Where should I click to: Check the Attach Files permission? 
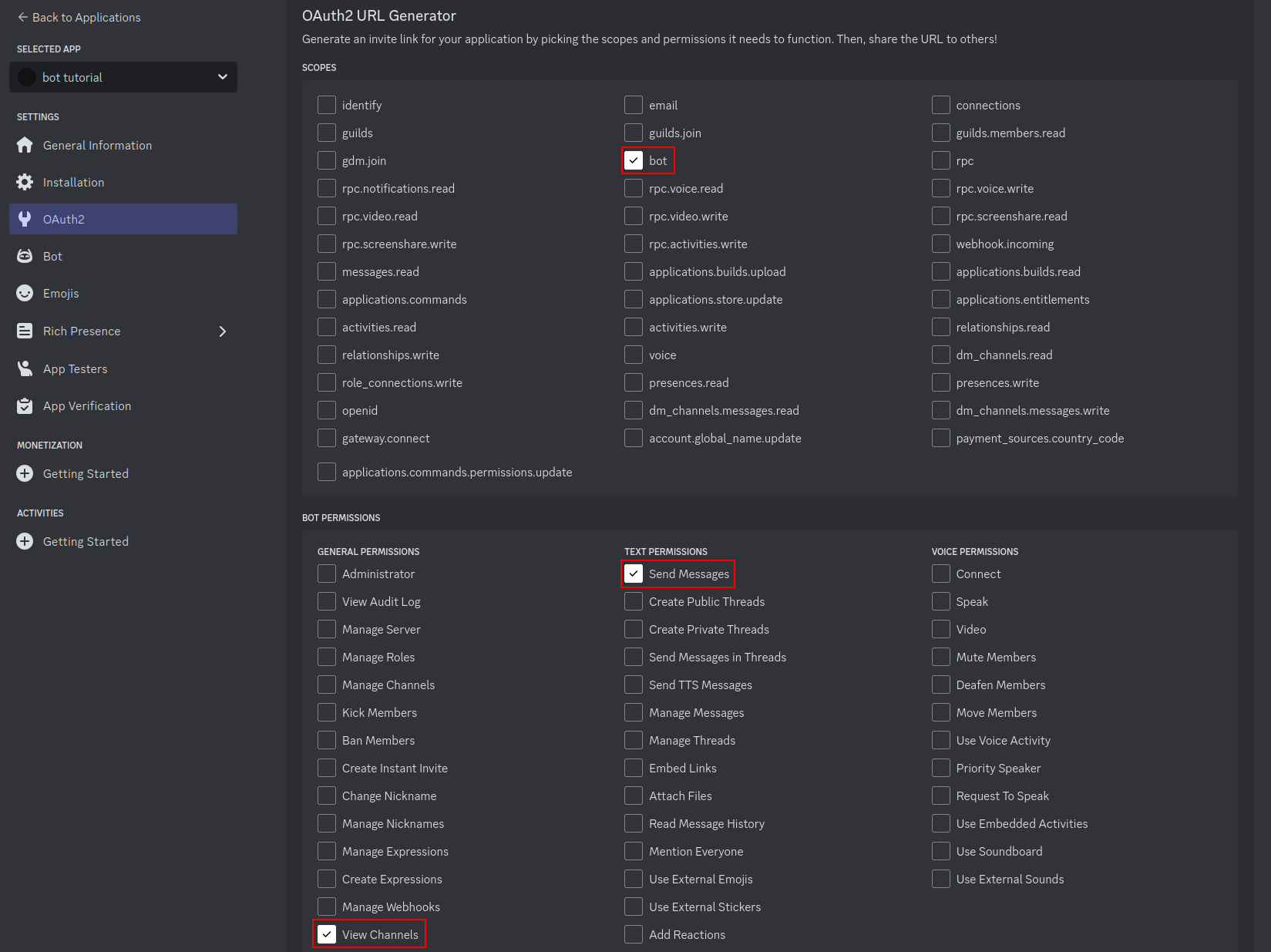point(634,796)
